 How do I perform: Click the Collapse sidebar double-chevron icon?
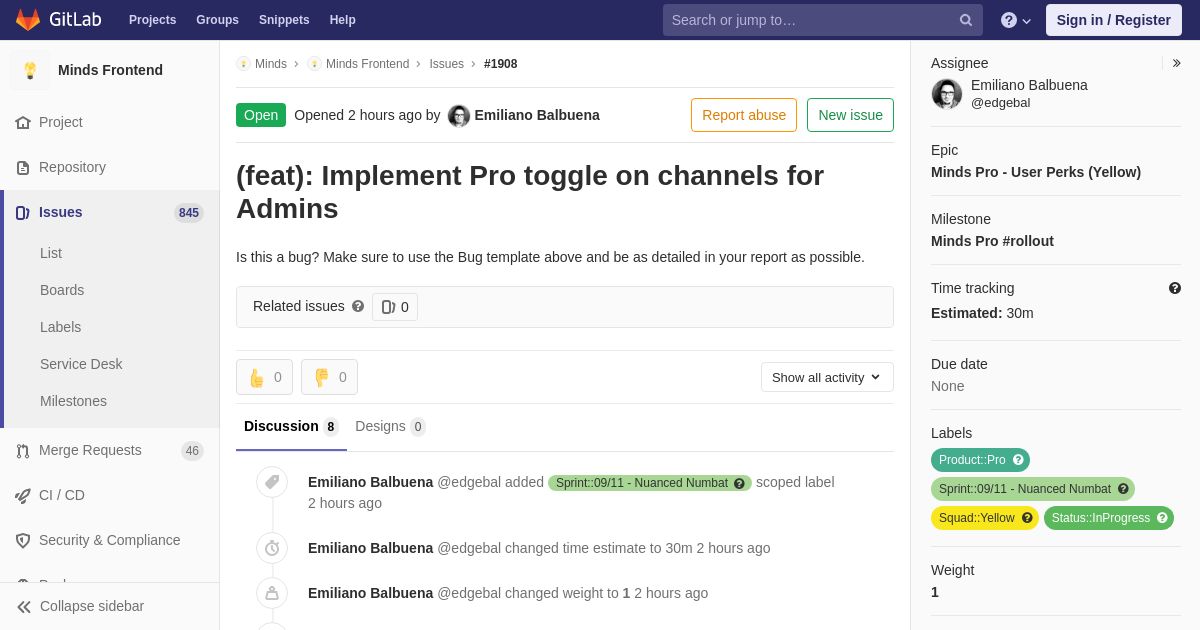click(24, 606)
